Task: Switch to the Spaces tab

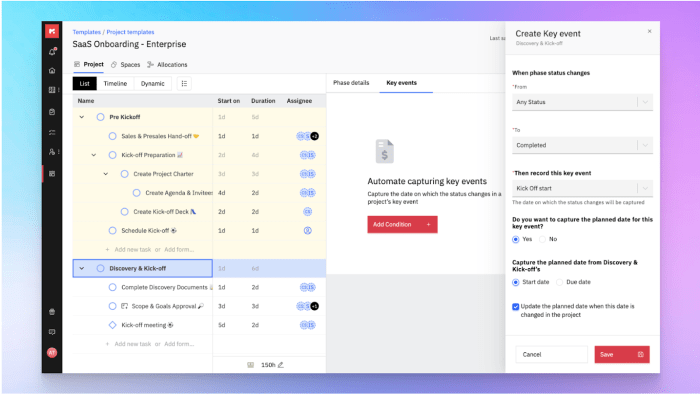Action: (125, 65)
